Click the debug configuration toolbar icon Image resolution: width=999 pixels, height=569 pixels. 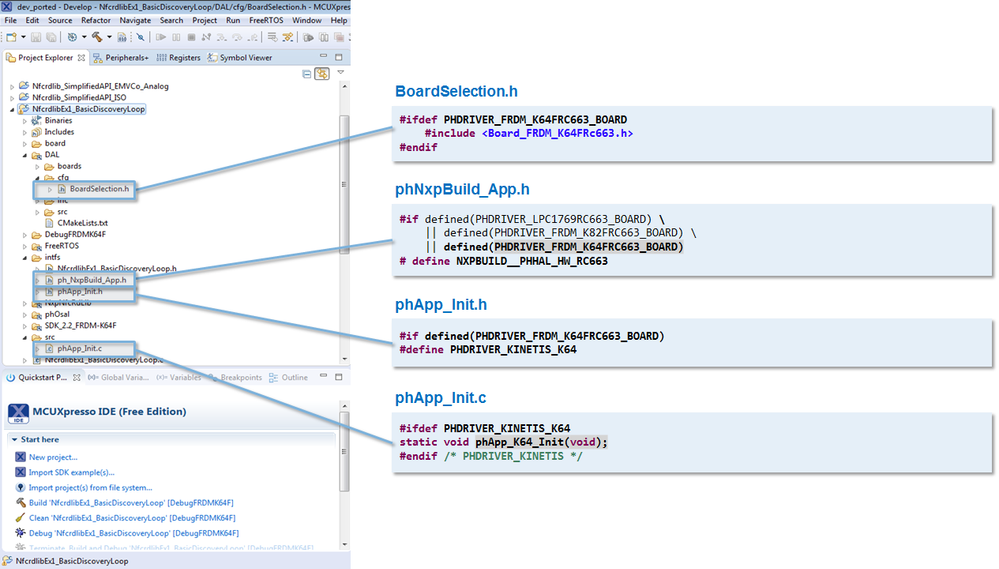[x=72, y=38]
